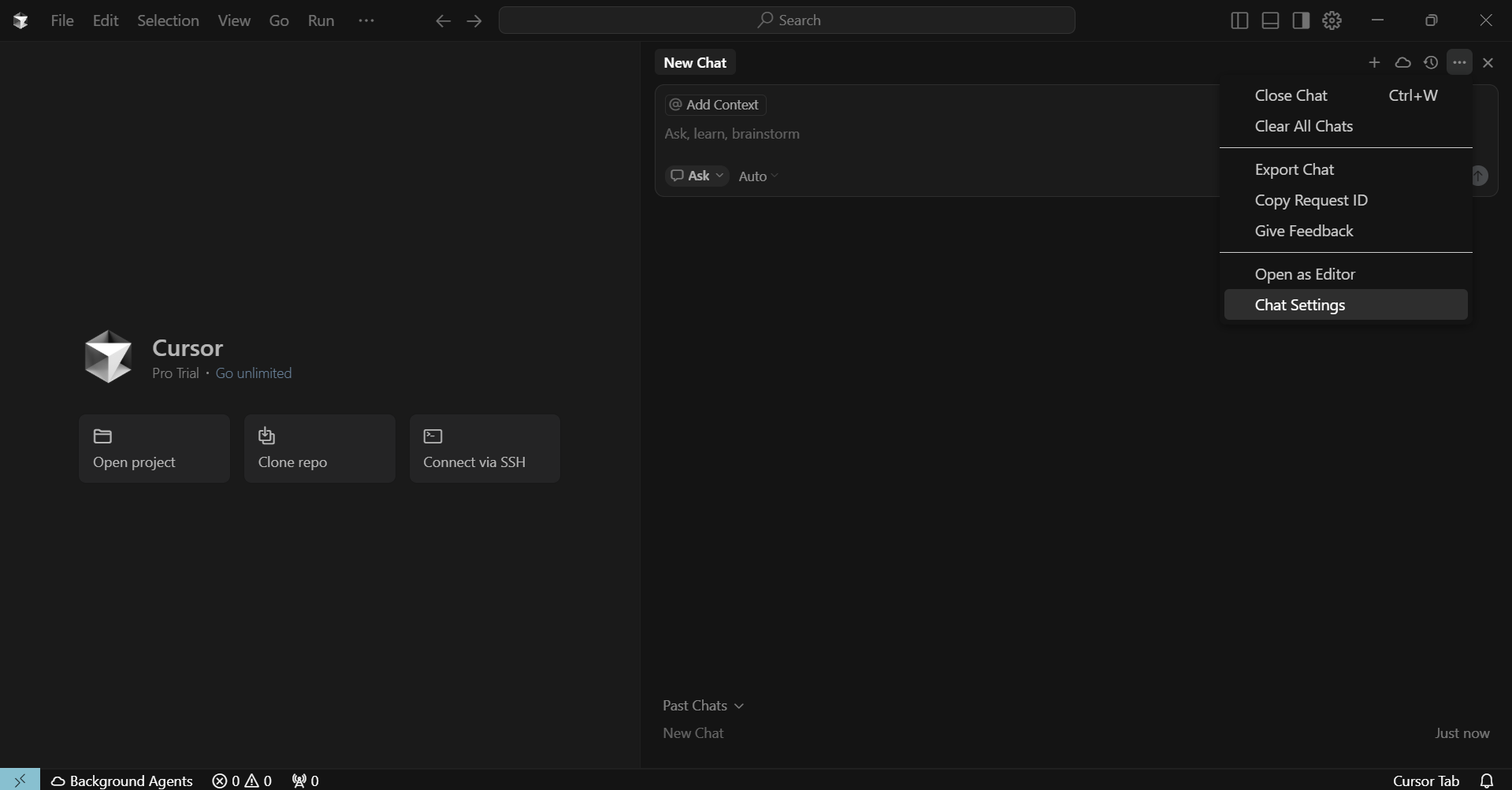Choose Close Chat from the menu
Viewport: 1512px width, 790px height.
point(1346,95)
